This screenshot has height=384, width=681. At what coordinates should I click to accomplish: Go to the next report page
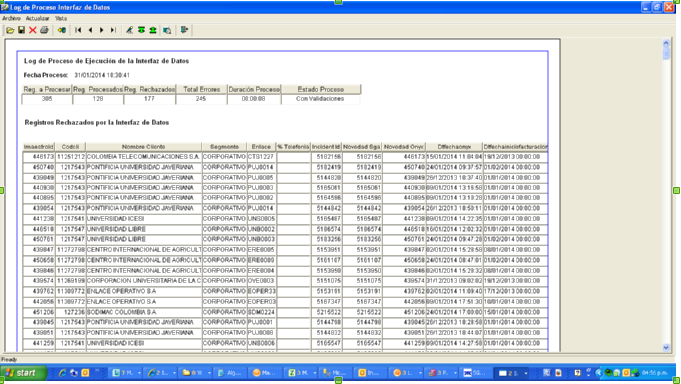(102, 30)
